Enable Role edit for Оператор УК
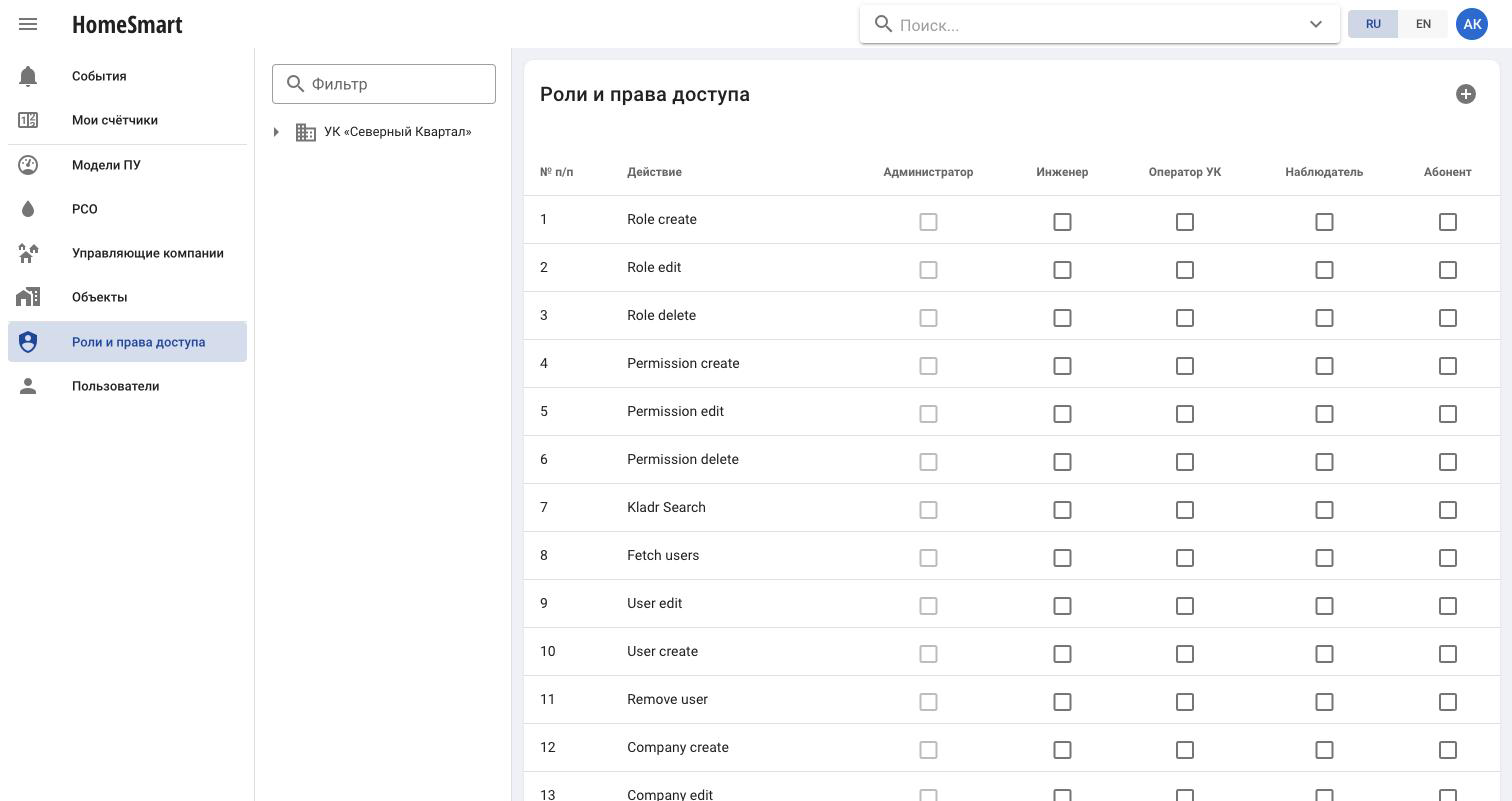The width and height of the screenshot is (1512, 801). pos(1185,270)
